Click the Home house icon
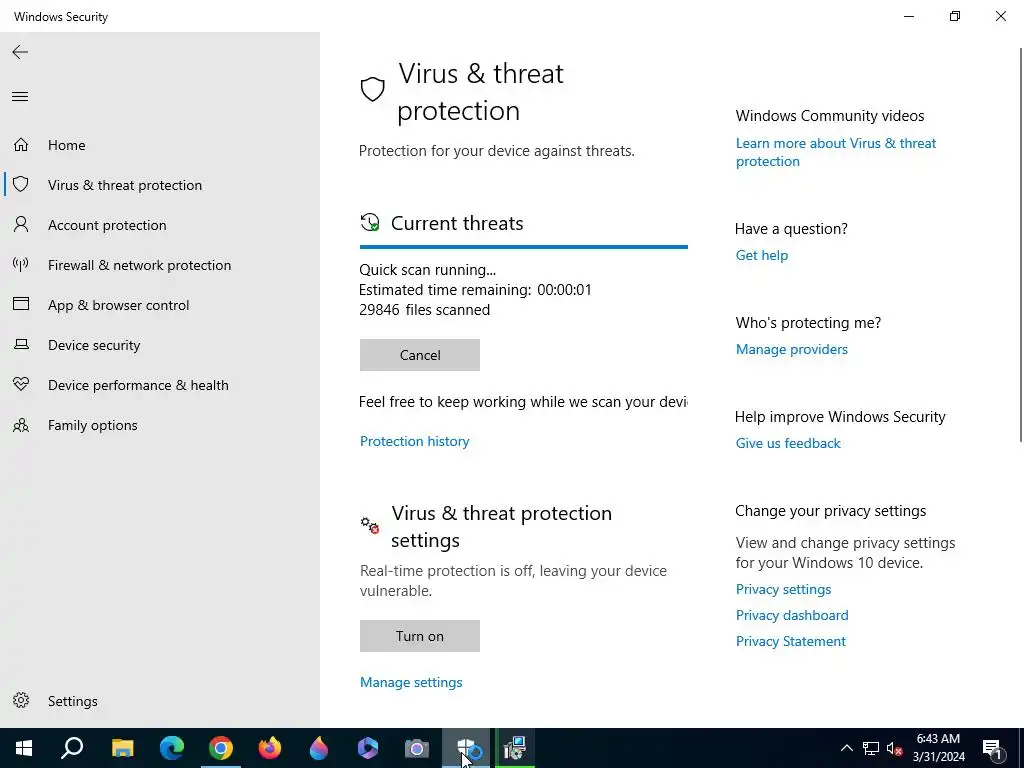 (21, 144)
